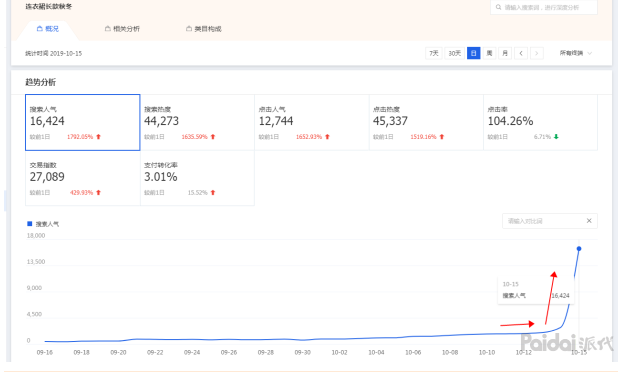This screenshot has width=618, height=372.
Task: Select the 点击热度 45,337 metric card
Action: coord(426,122)
